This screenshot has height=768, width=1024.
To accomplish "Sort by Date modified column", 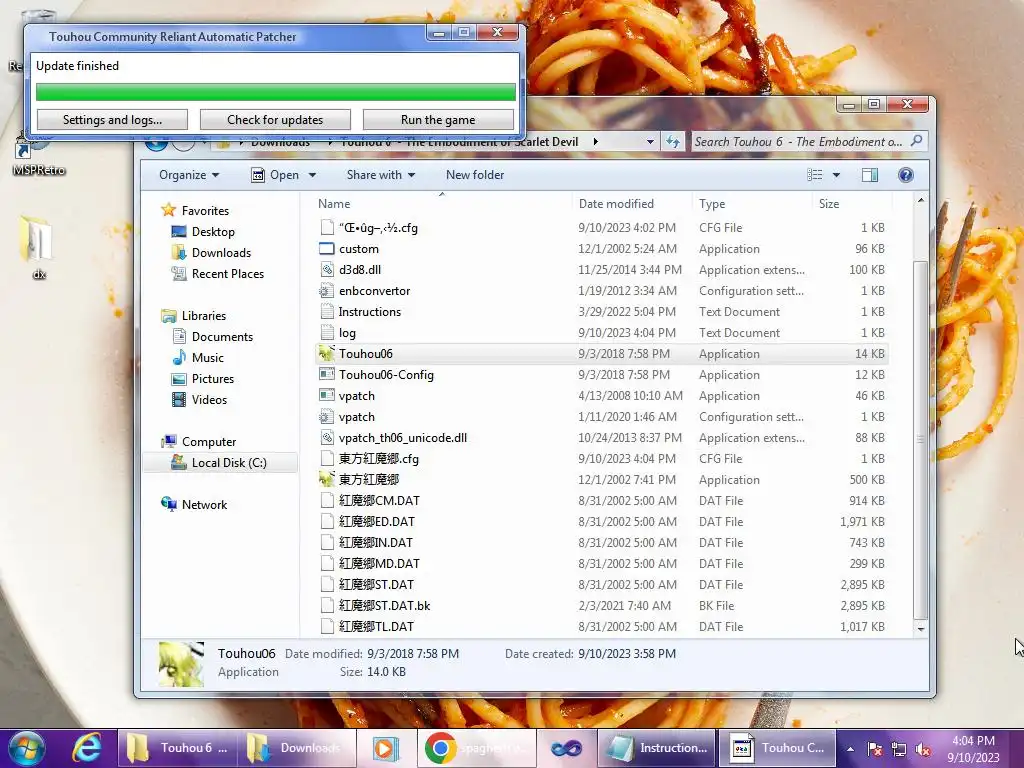I will (x=616, y=204).
